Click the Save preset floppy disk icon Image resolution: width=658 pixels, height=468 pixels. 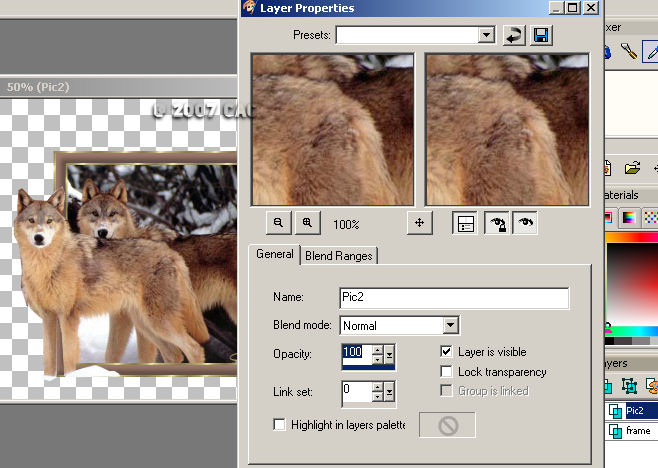click(541, 35)
